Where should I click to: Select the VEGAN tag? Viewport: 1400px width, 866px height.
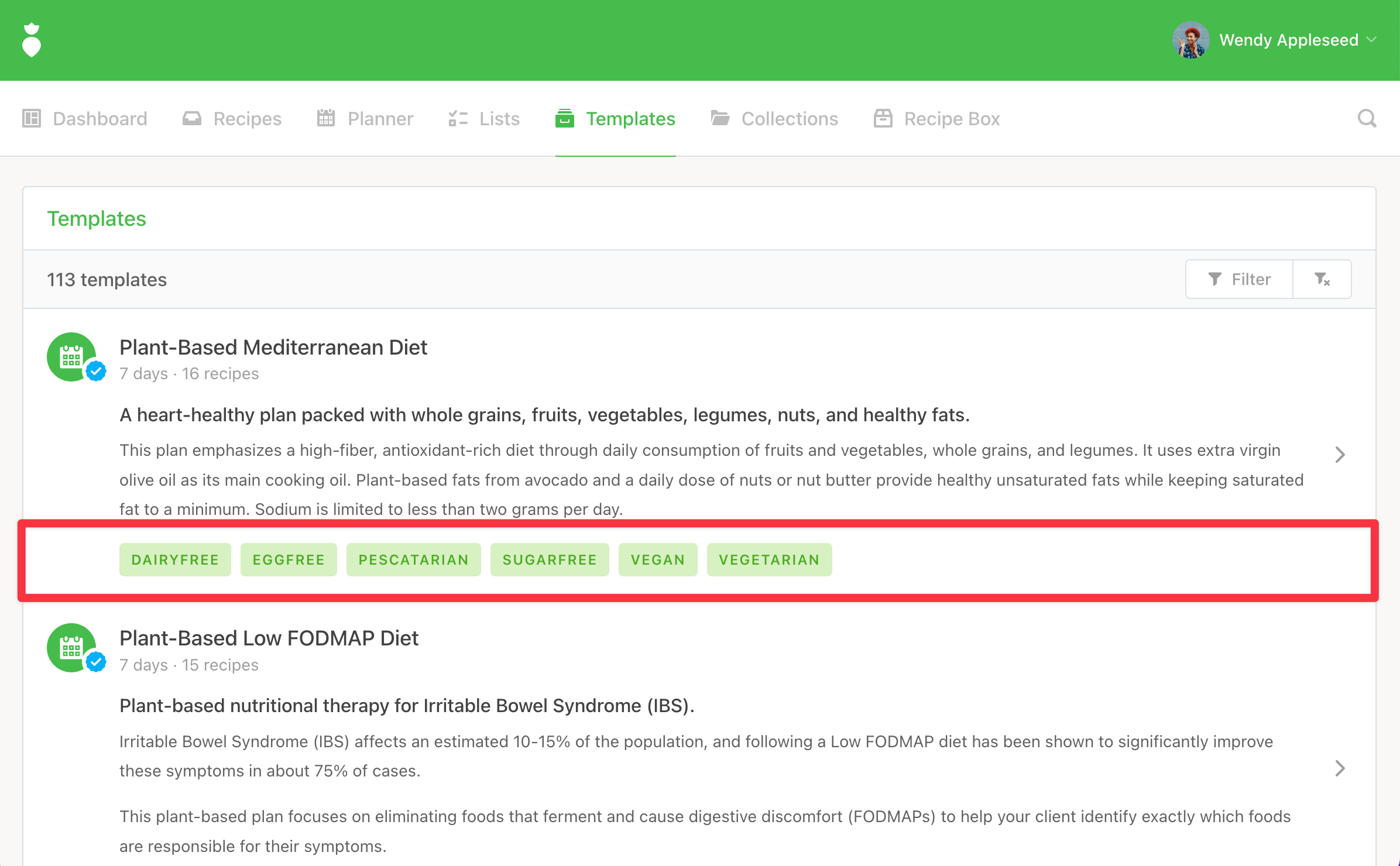[x=657, y=560]
